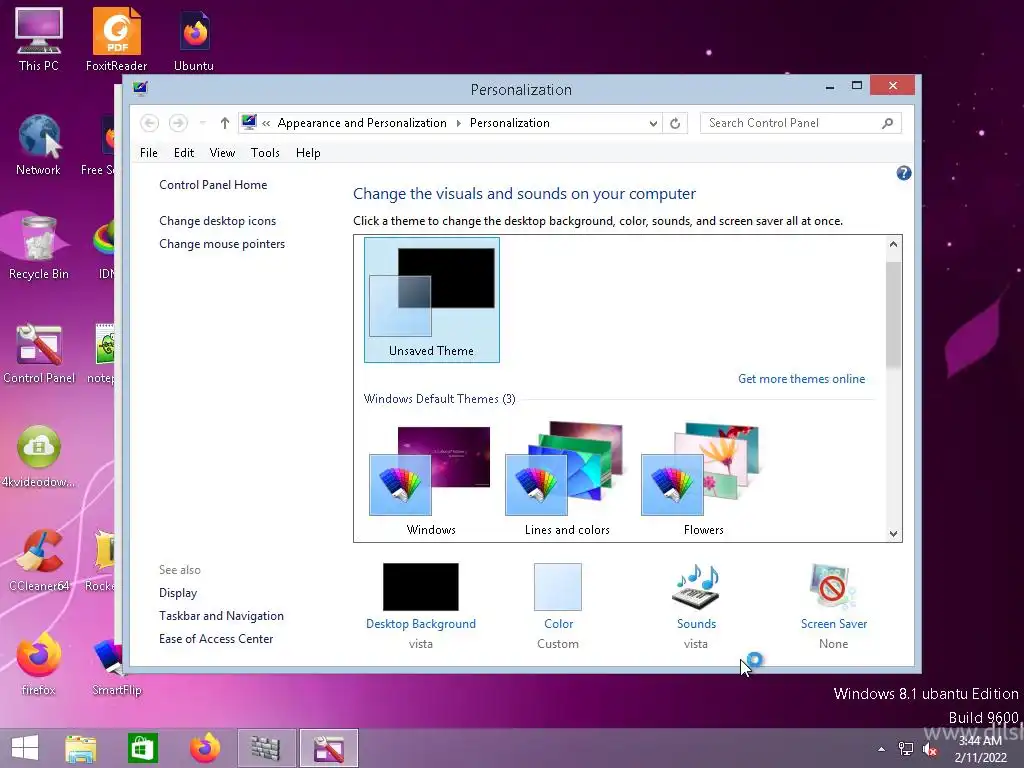
Task: Click the network tray icon
Action: click(906, 749)
